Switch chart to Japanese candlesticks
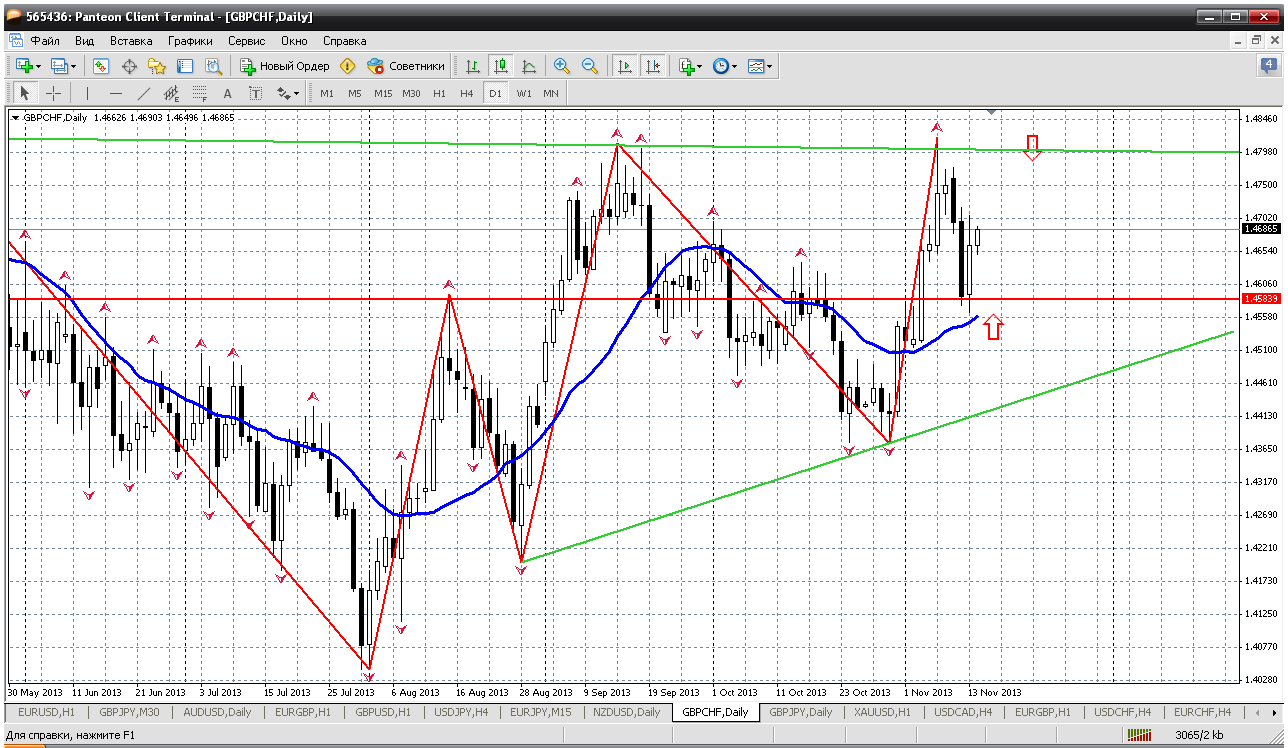Screen dimensions: 1288x748 [501, 66]
